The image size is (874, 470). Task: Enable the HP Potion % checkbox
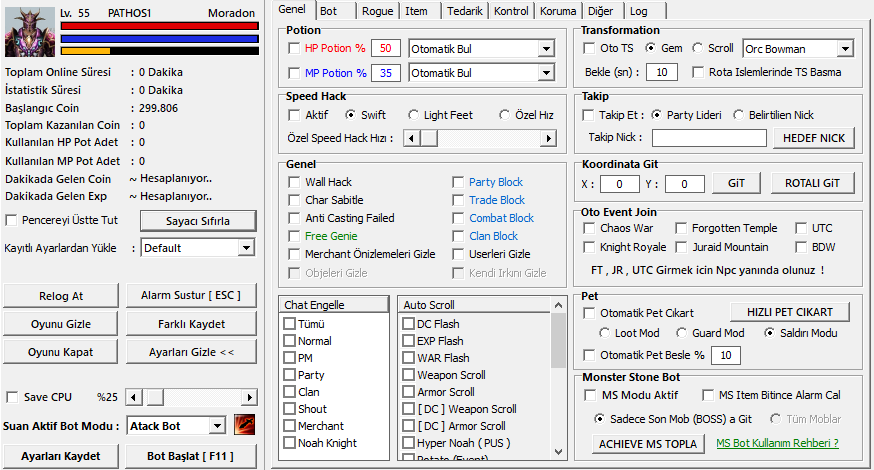tap(294, 48)
